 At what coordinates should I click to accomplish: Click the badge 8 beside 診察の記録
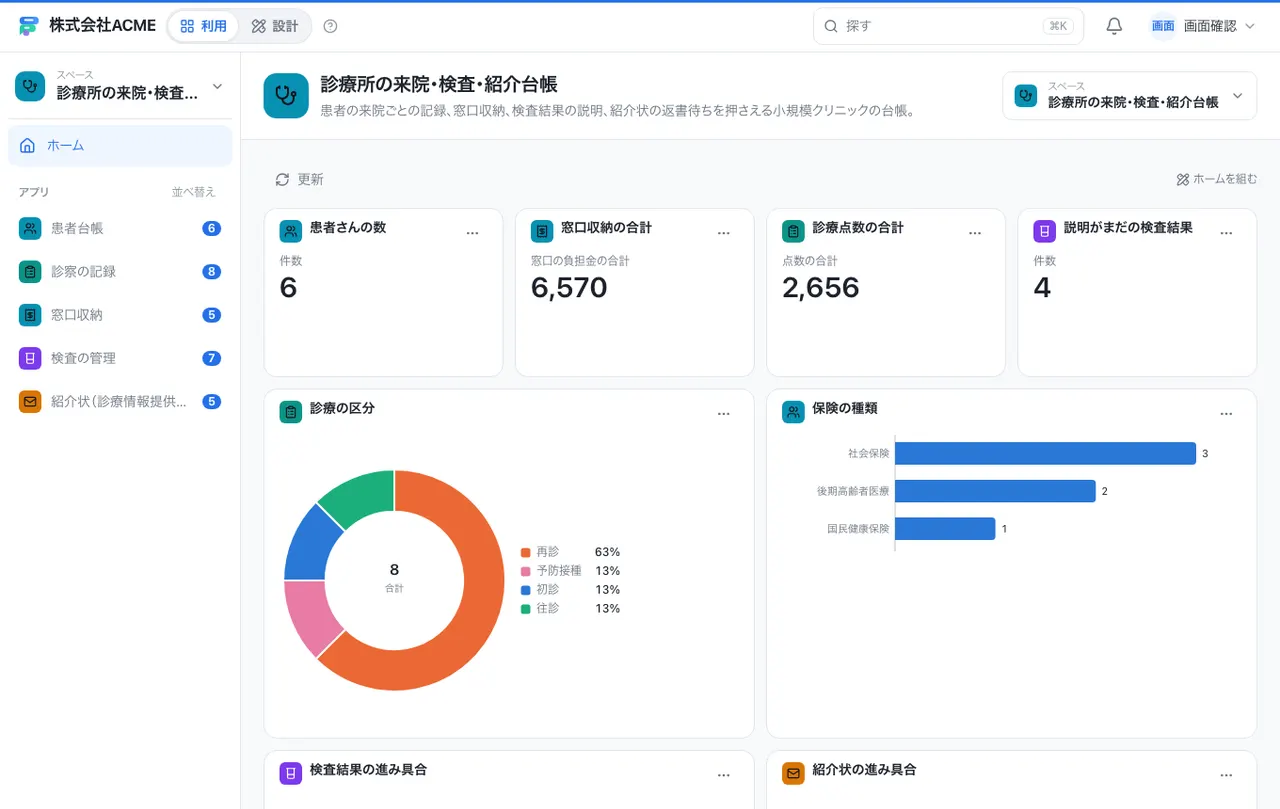click(211, 272)
